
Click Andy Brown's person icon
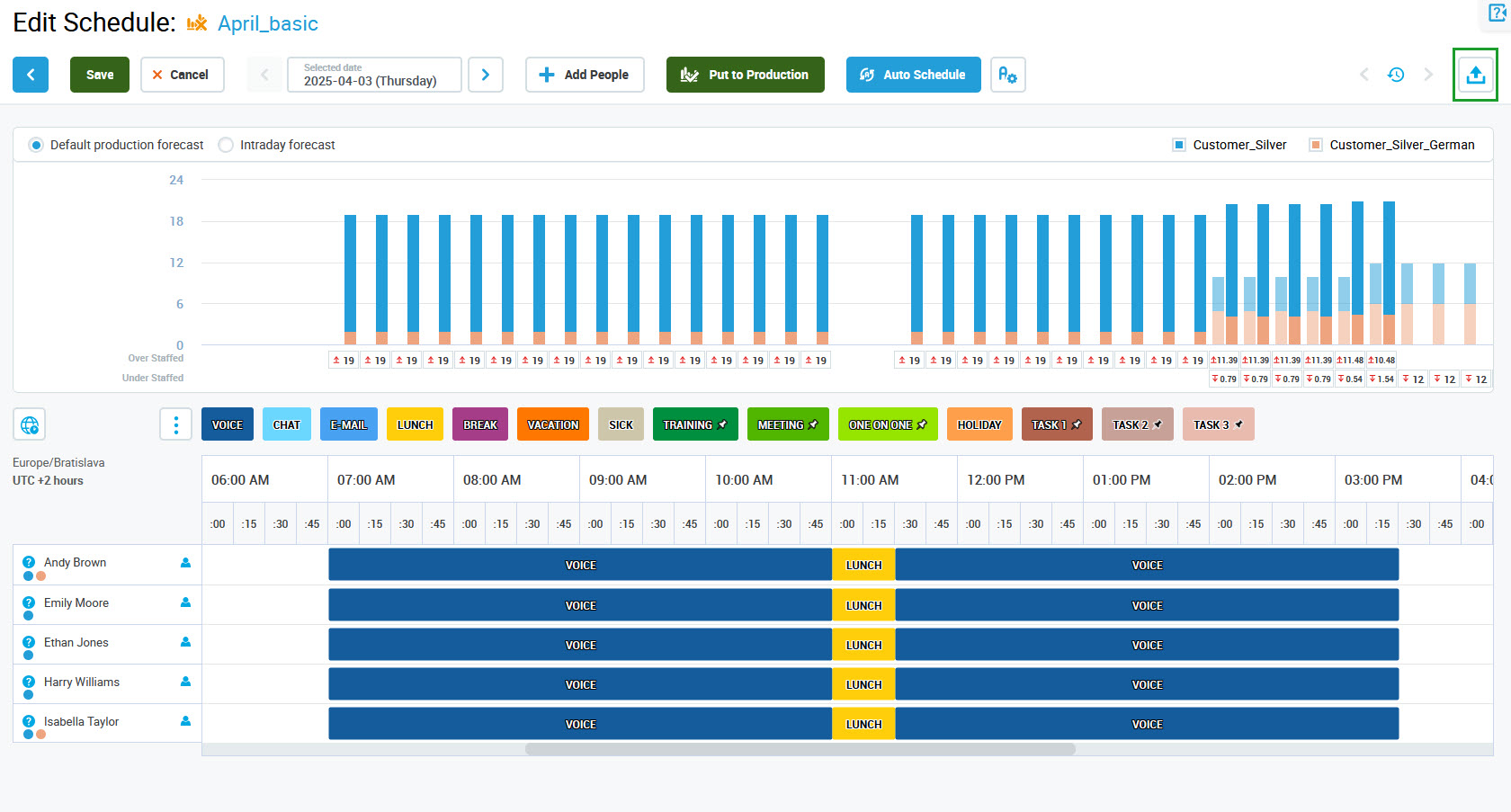[x=185, y=563]
